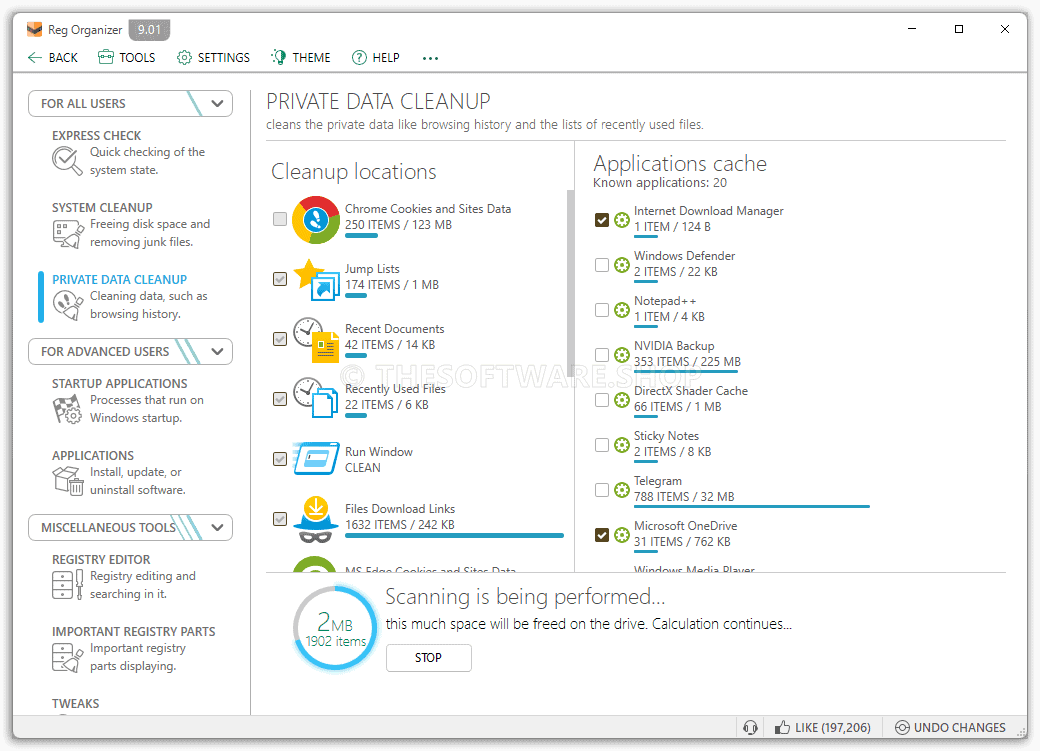The image size is (1040, 751).
Task: Click the headset support icon in status bar
Action: tap(750, 728)
